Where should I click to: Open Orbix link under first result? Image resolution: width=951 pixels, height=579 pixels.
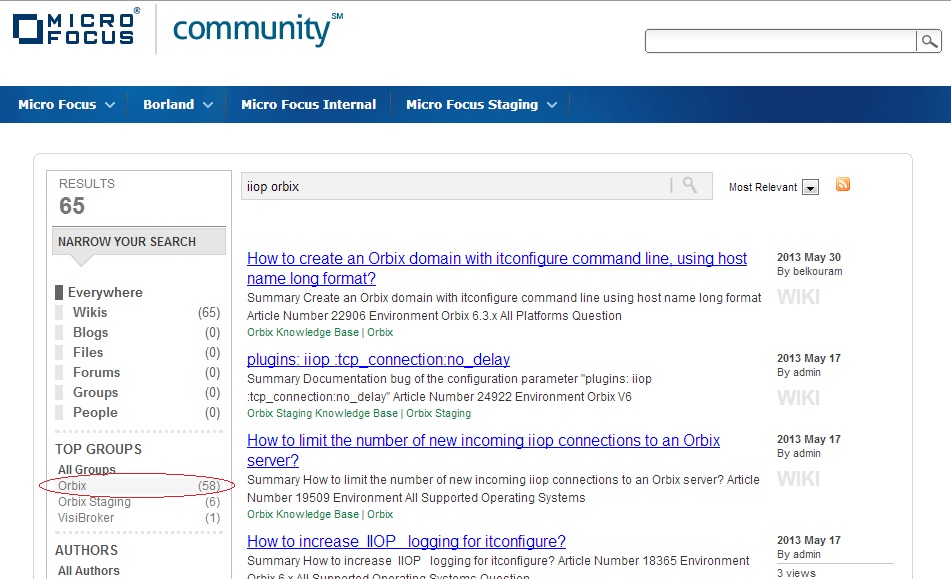(380, 332)
